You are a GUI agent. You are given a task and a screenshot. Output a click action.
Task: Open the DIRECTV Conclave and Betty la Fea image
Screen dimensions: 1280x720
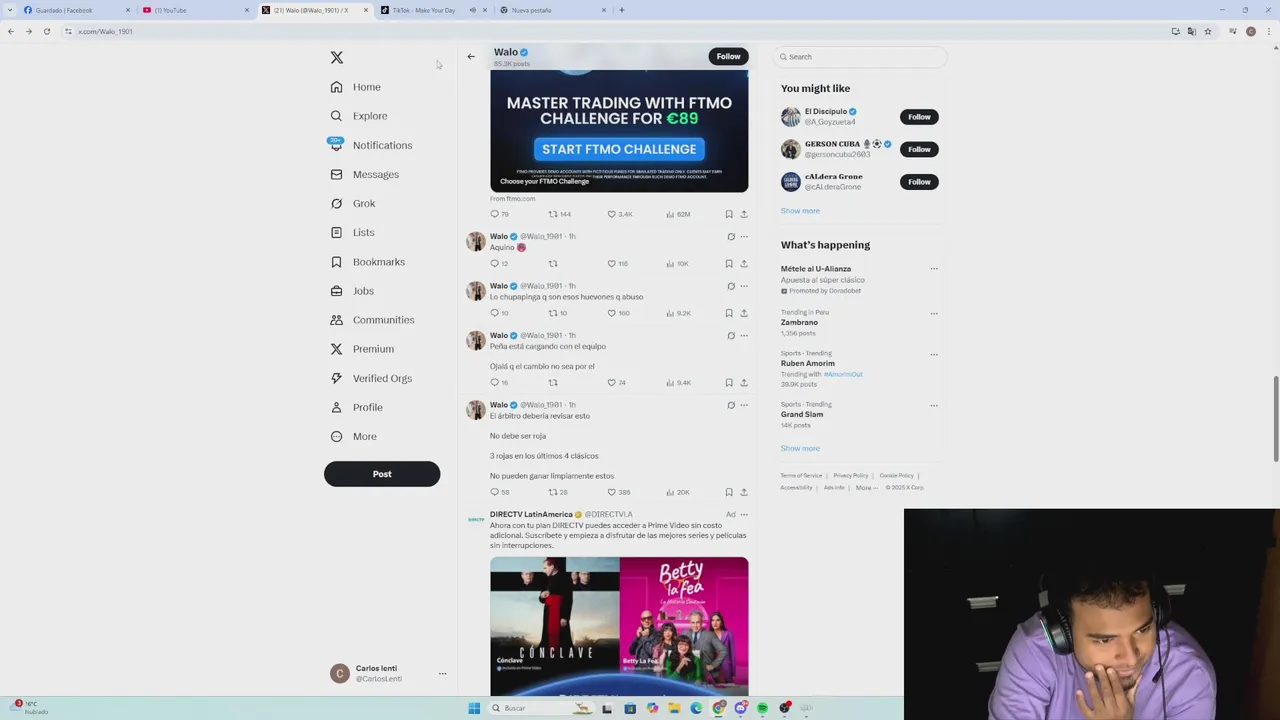[619, 626]
